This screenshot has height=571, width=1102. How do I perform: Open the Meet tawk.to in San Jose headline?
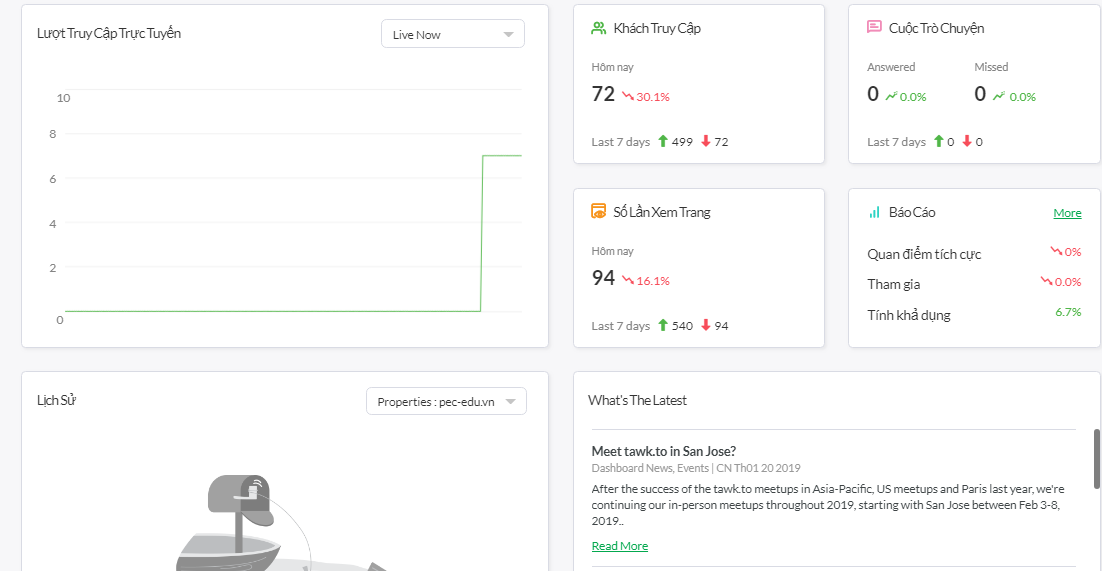[664, 451]
